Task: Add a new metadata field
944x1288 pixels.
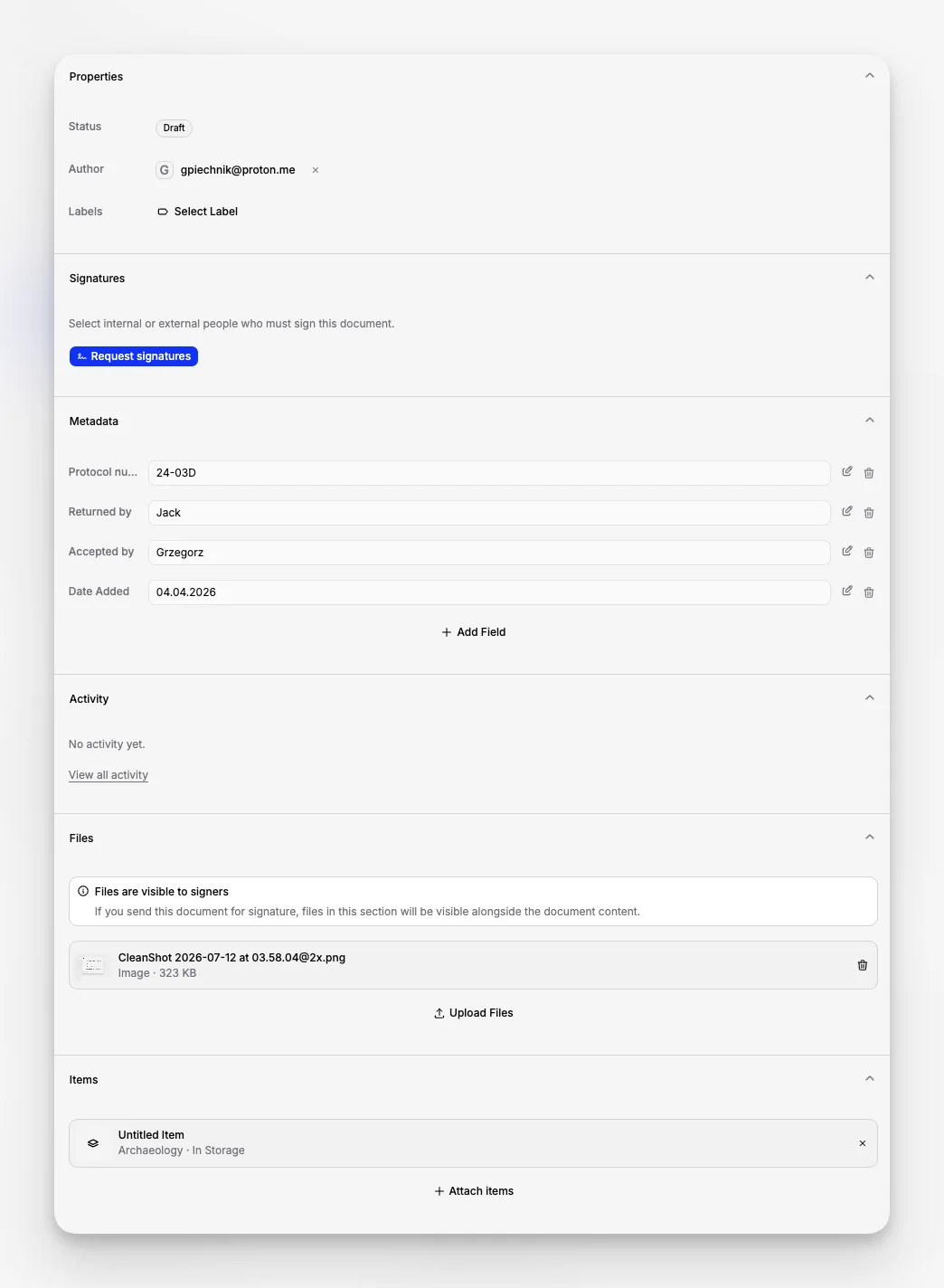Action: (473, 632)
